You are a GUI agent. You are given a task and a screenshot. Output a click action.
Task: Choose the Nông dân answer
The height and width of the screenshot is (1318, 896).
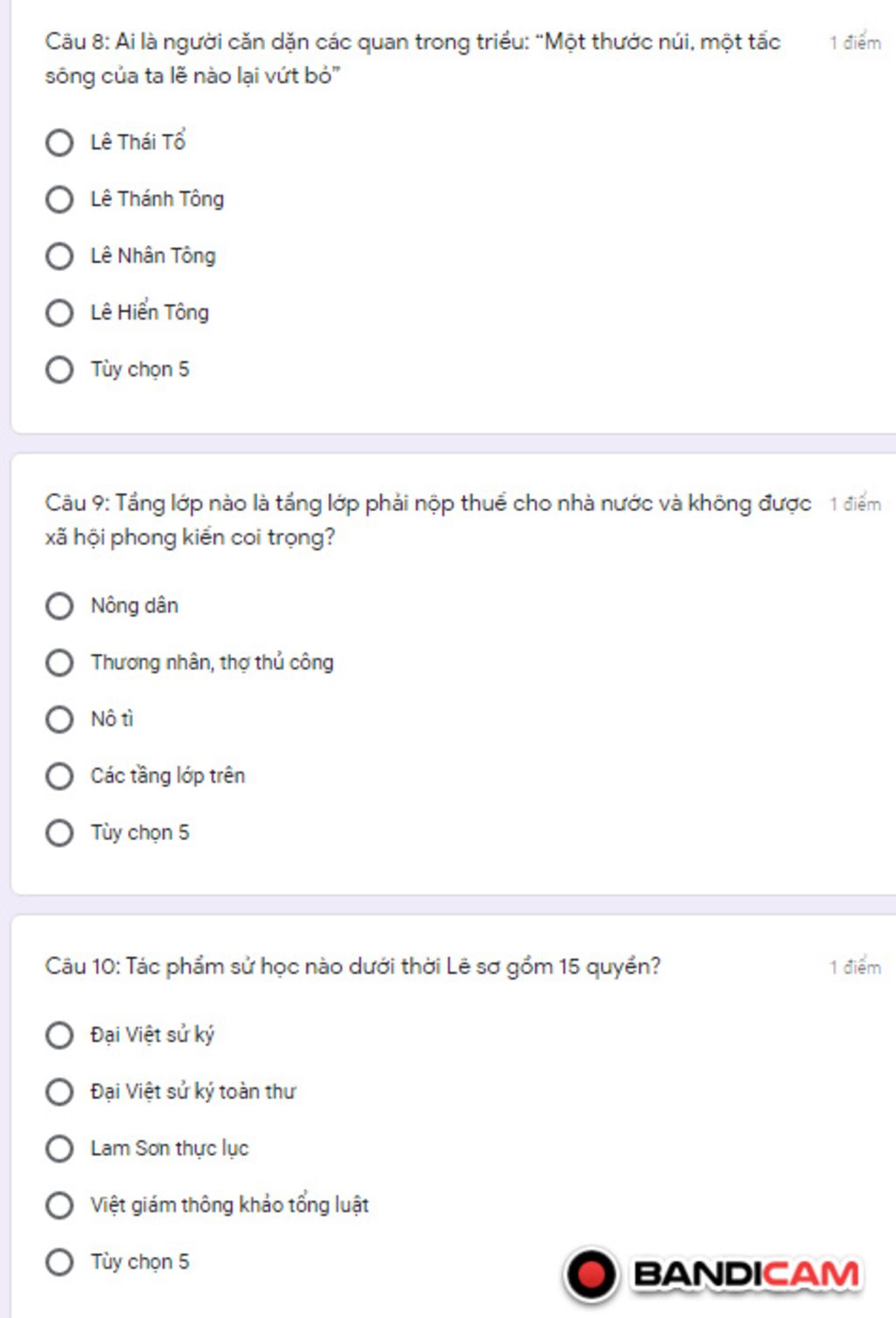pyautogui.click(x=59, y=606)
